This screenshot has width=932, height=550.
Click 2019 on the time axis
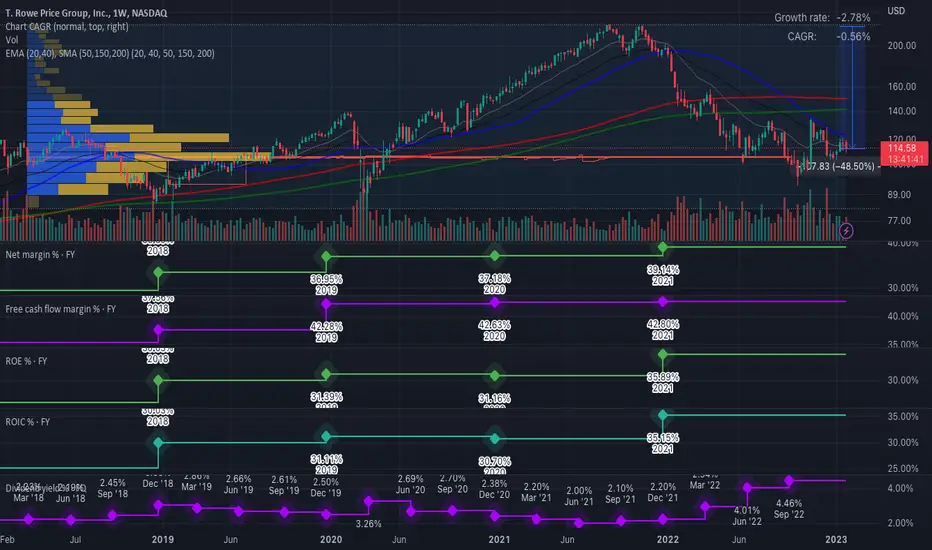click(x=163, y=539)
